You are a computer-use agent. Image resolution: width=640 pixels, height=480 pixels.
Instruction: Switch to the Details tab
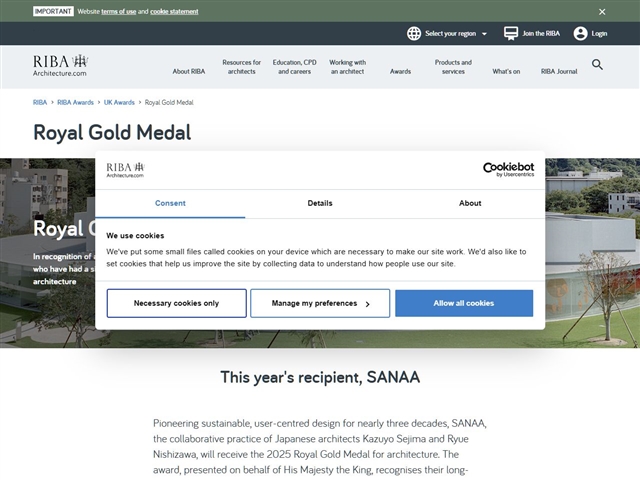[x=320, y=203]
